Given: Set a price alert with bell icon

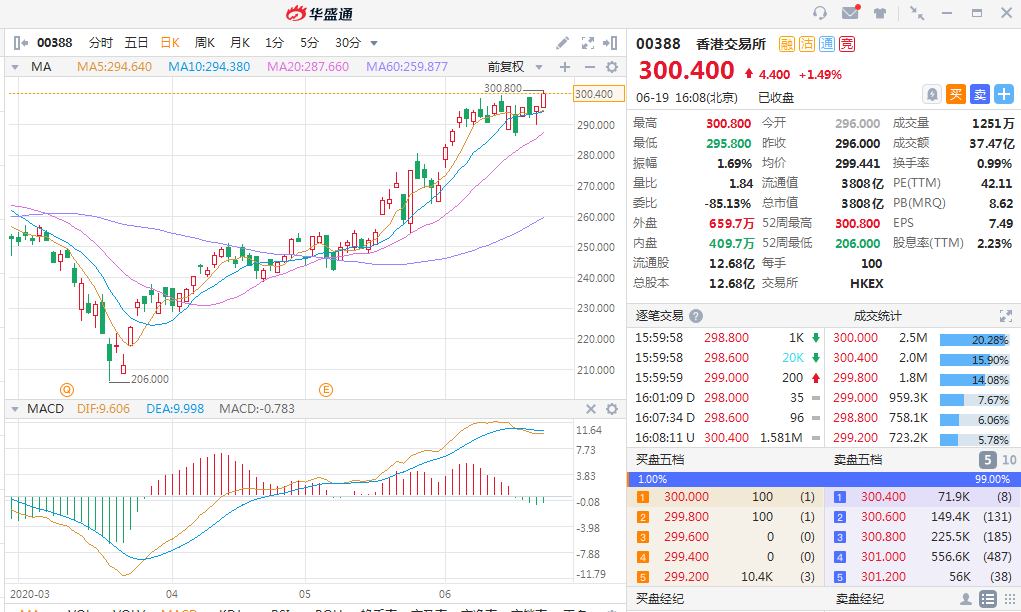Looking at the screenshot, I should click(932, 94).
